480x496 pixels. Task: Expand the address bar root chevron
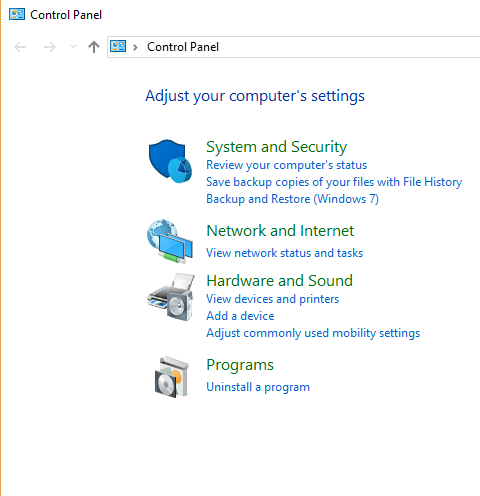click(135, 47)
